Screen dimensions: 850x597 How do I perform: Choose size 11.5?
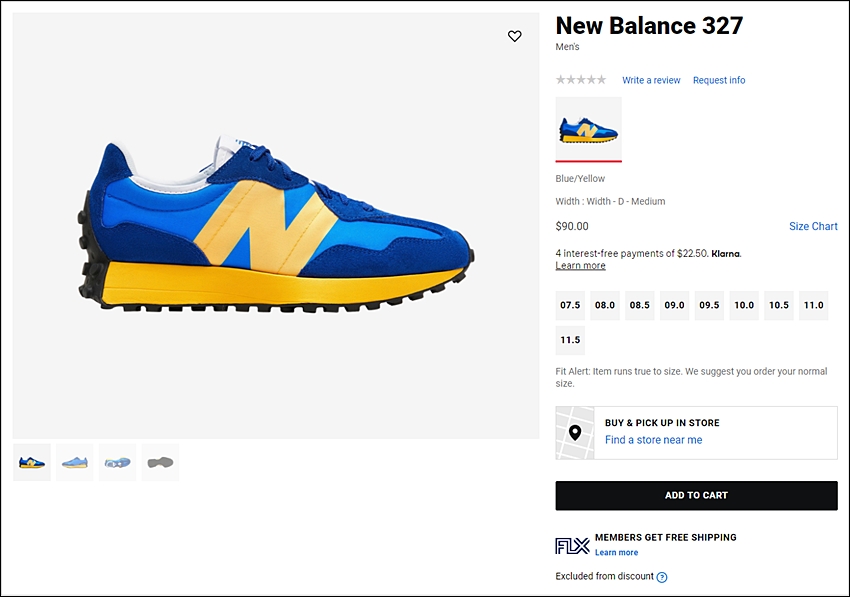click(x=571, y=340)
